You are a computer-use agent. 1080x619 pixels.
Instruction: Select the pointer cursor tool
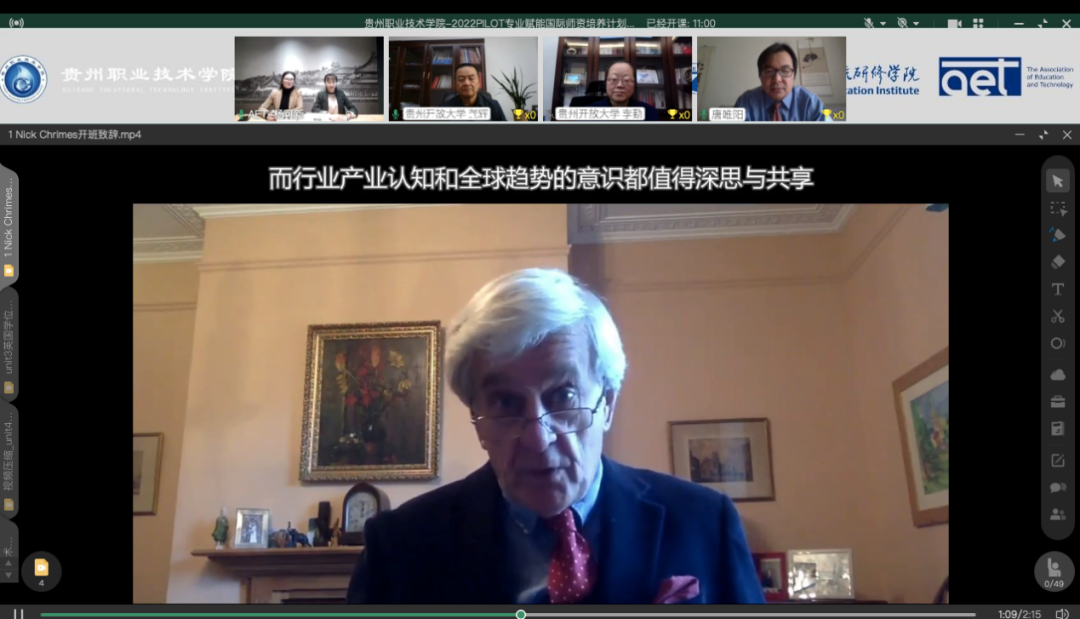click(x=1057, y=181)
